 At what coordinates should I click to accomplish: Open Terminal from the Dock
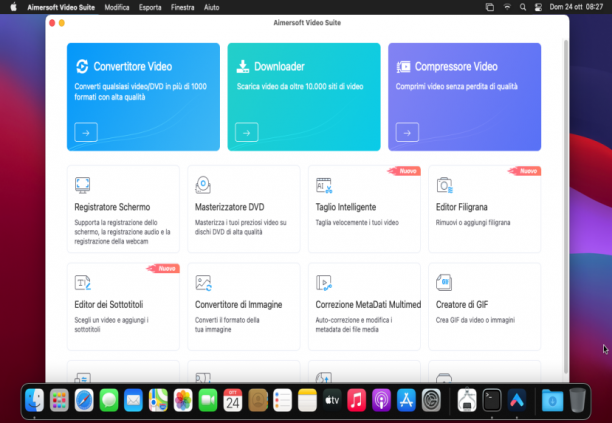pyautogui.click(x=492, y=400)
